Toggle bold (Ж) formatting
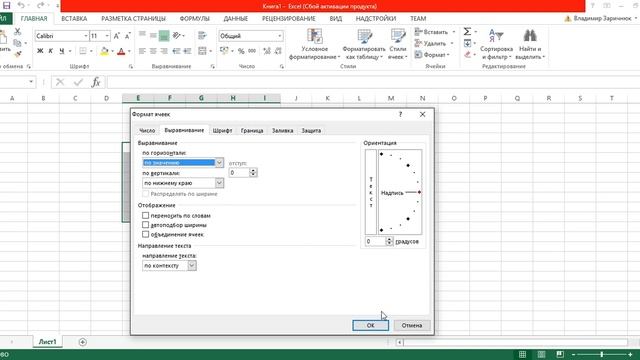This screenshot has height=360, width=640. pyautogui.click(x=40, y=51)
